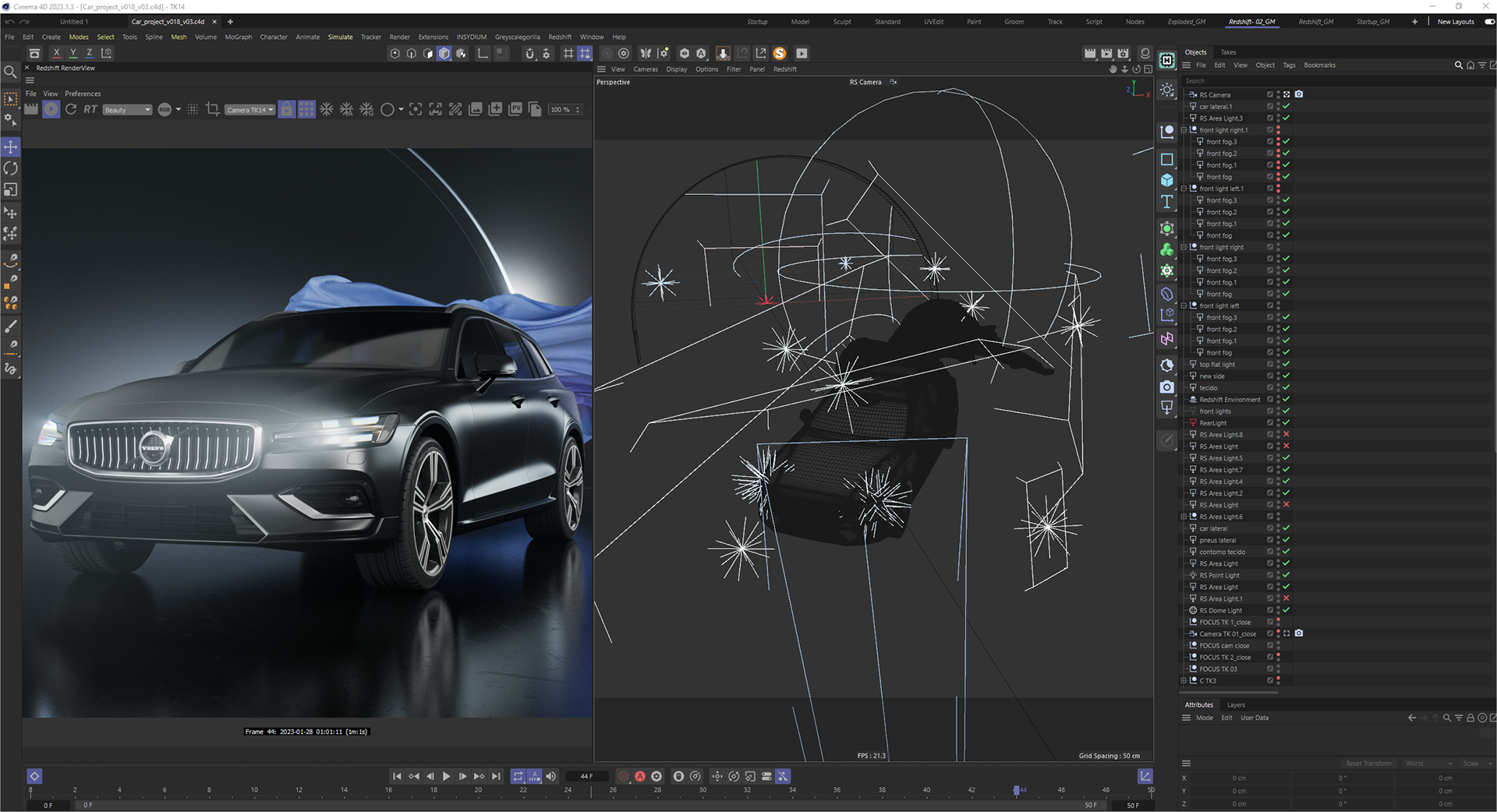Open the Simulate menu
The height and width of the screenshot is (812, 1497).
tap(340, 37)
